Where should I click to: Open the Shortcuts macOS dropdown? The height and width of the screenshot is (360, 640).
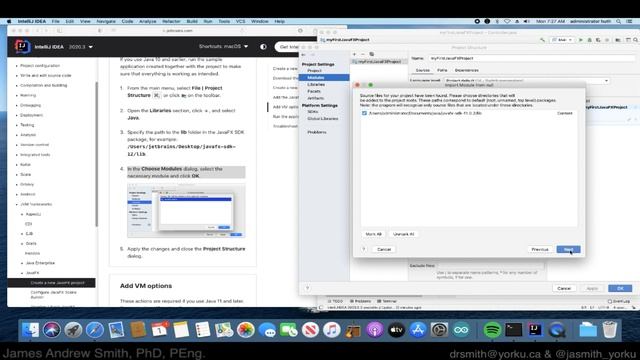[223, 47]
